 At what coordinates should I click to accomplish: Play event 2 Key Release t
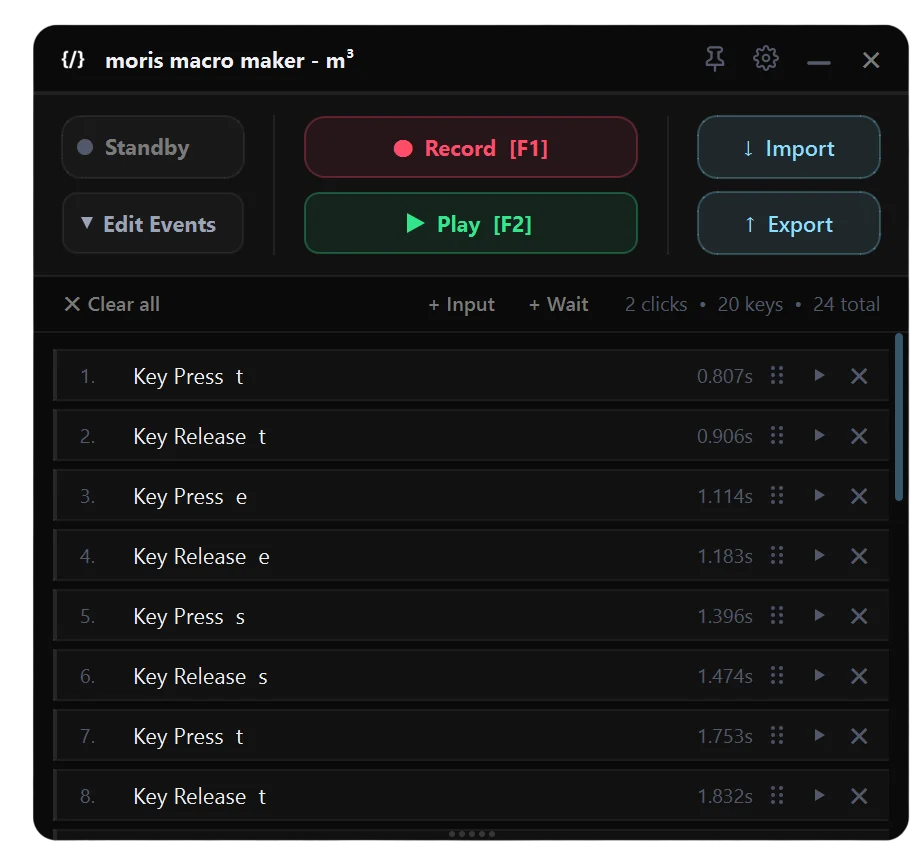(819, 435)
